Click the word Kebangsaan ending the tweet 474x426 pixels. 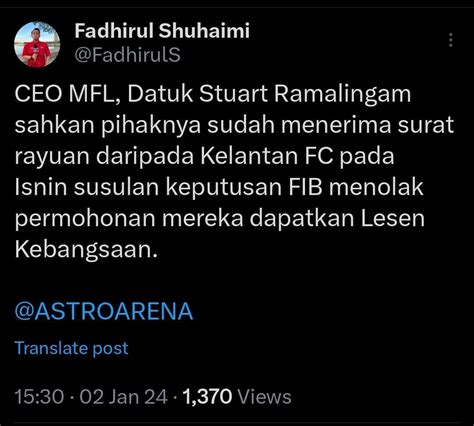[x=86, y=250]
